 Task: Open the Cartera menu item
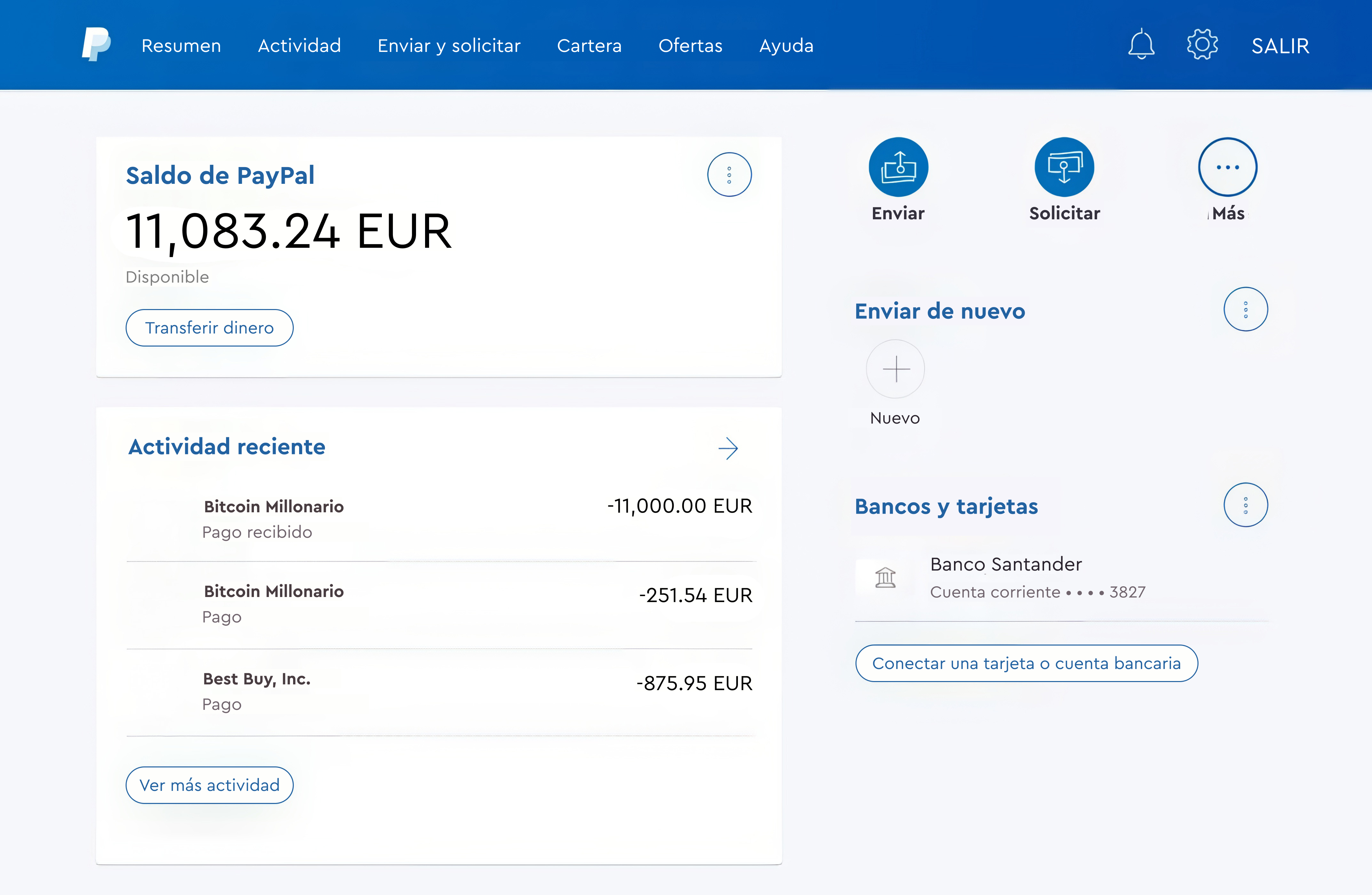[589, 46]
